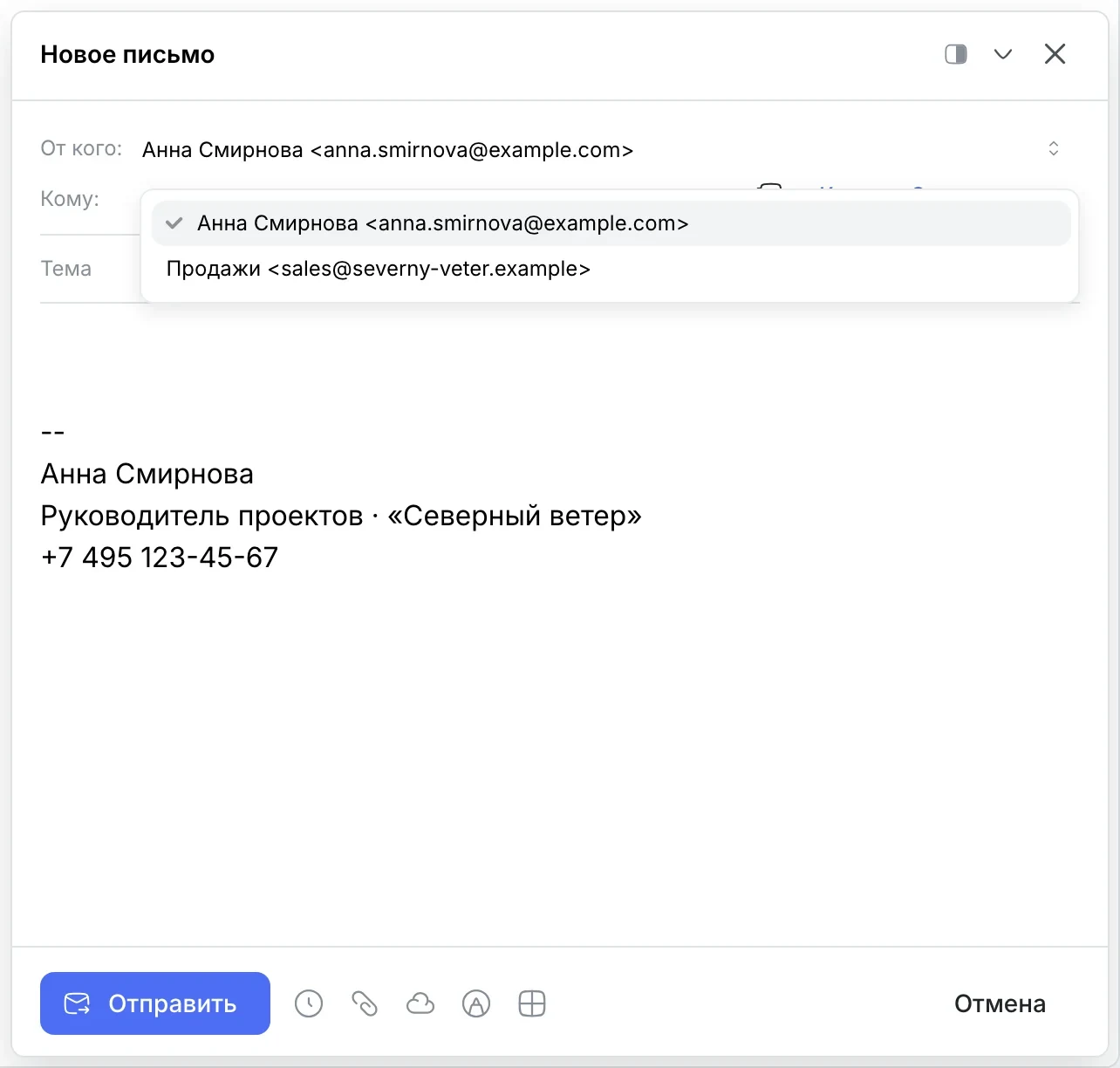
Task: Click the Руководитель проектов signature line
Action: [x=341, y=516]
